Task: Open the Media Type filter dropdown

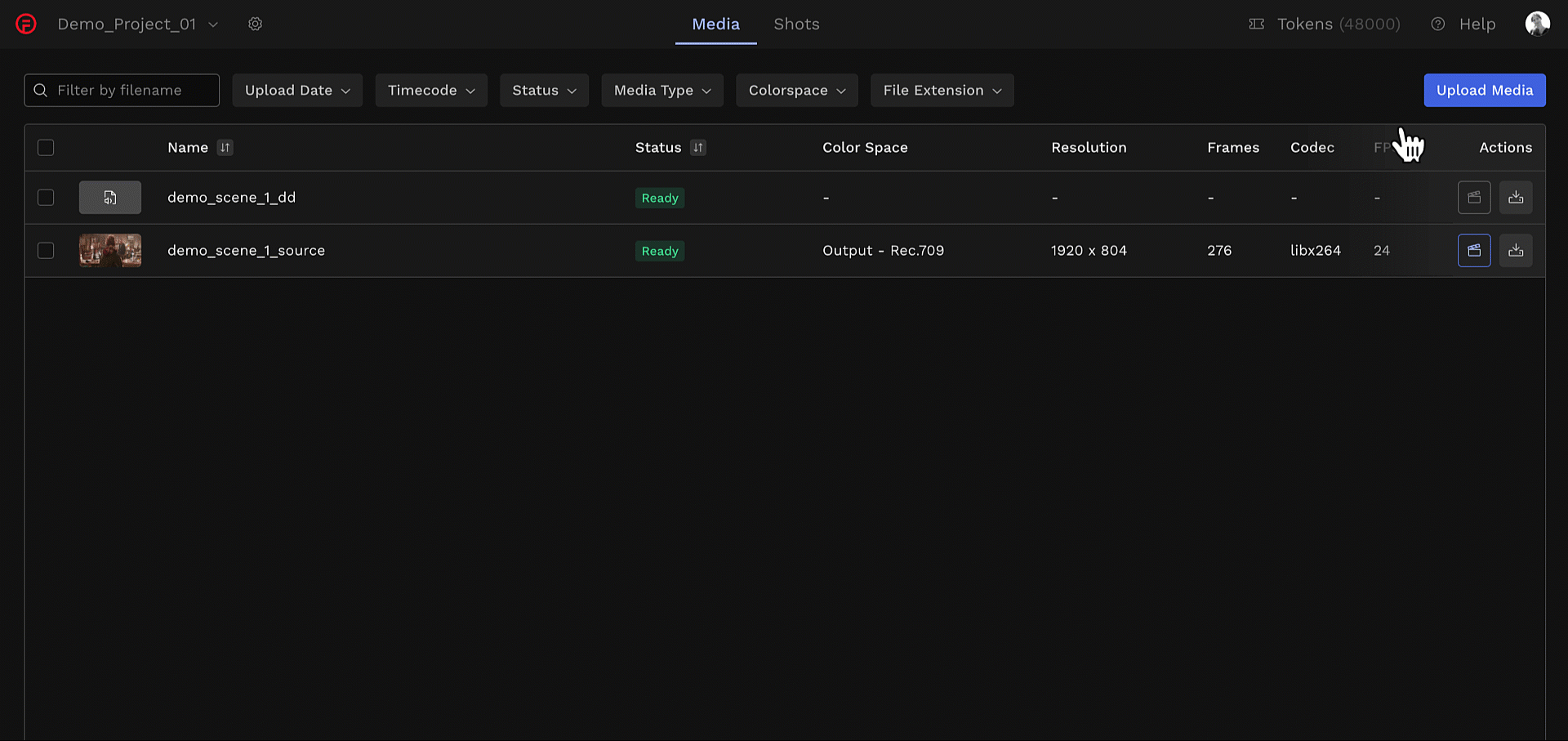Action: [661, 91]
